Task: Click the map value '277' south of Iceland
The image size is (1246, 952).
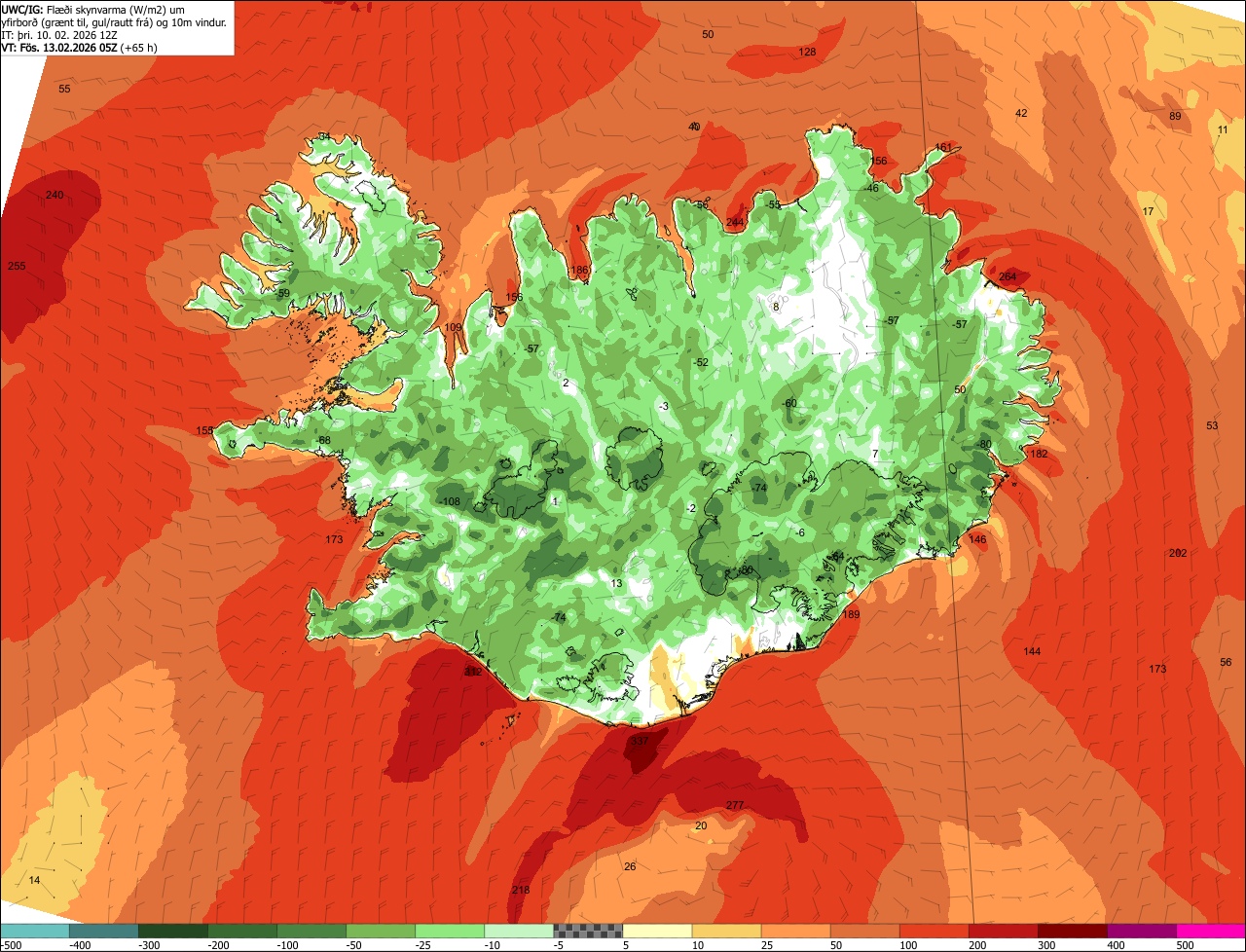Action: point(735,805)
